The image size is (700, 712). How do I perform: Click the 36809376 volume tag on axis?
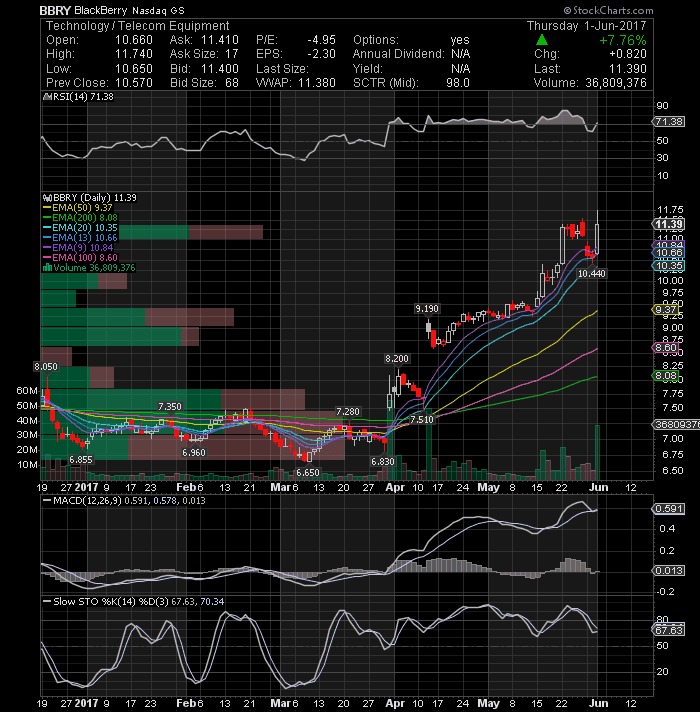coord(676,425)
